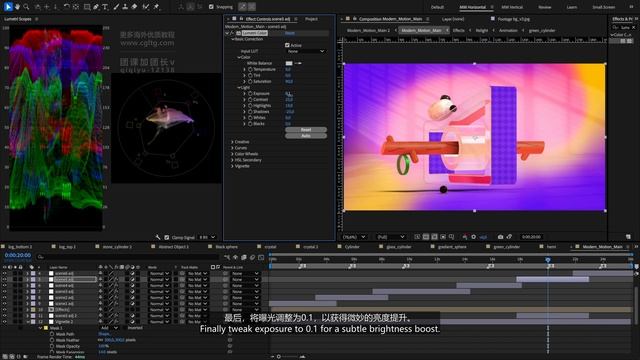Click the graph editor icon in timeline
The height and width of the screenshot is (360, 640).
click(x=261, y=257)
